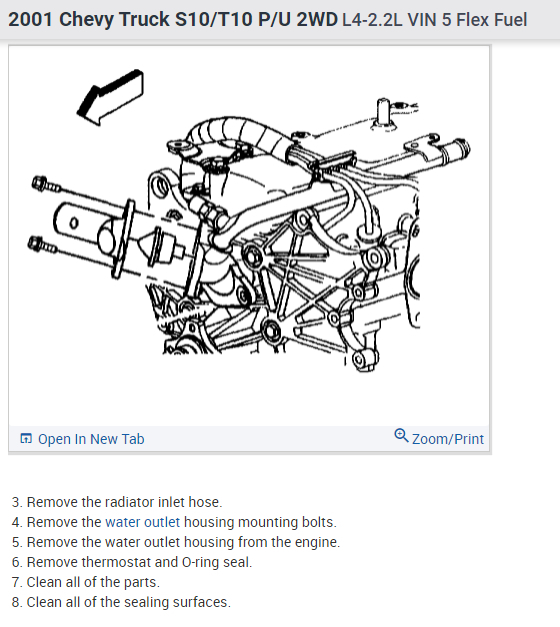Select the upper mounting bolt in diagram
560x627 pixels.
pyautogui.click(x=46, y=184)
